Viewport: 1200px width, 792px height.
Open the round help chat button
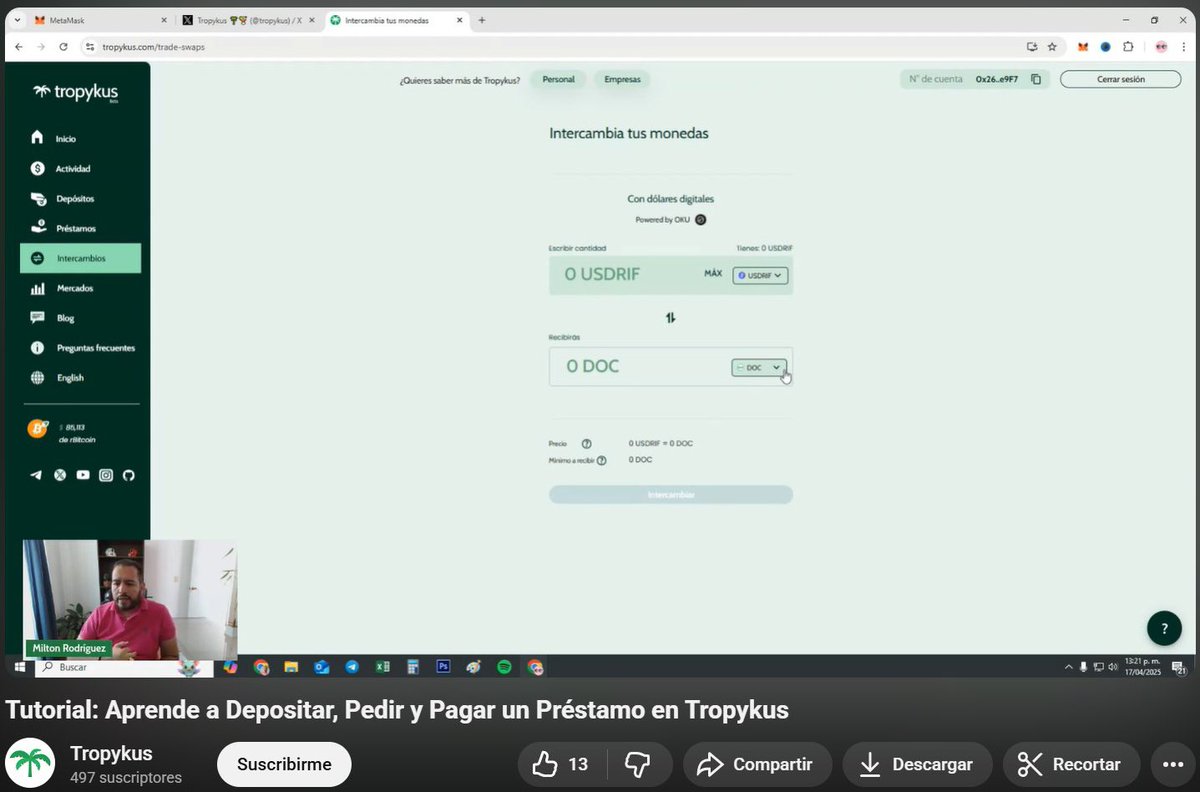[x=1164, y=628]
